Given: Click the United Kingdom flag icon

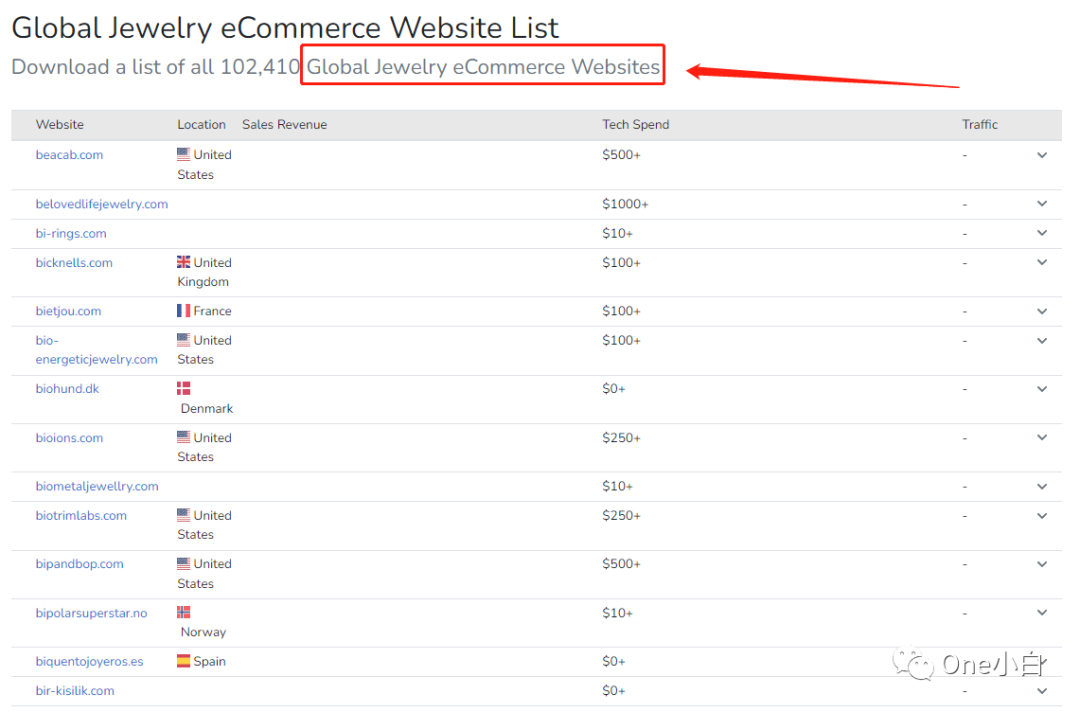Looking at the screenshot, I should (x=184, y=262).
